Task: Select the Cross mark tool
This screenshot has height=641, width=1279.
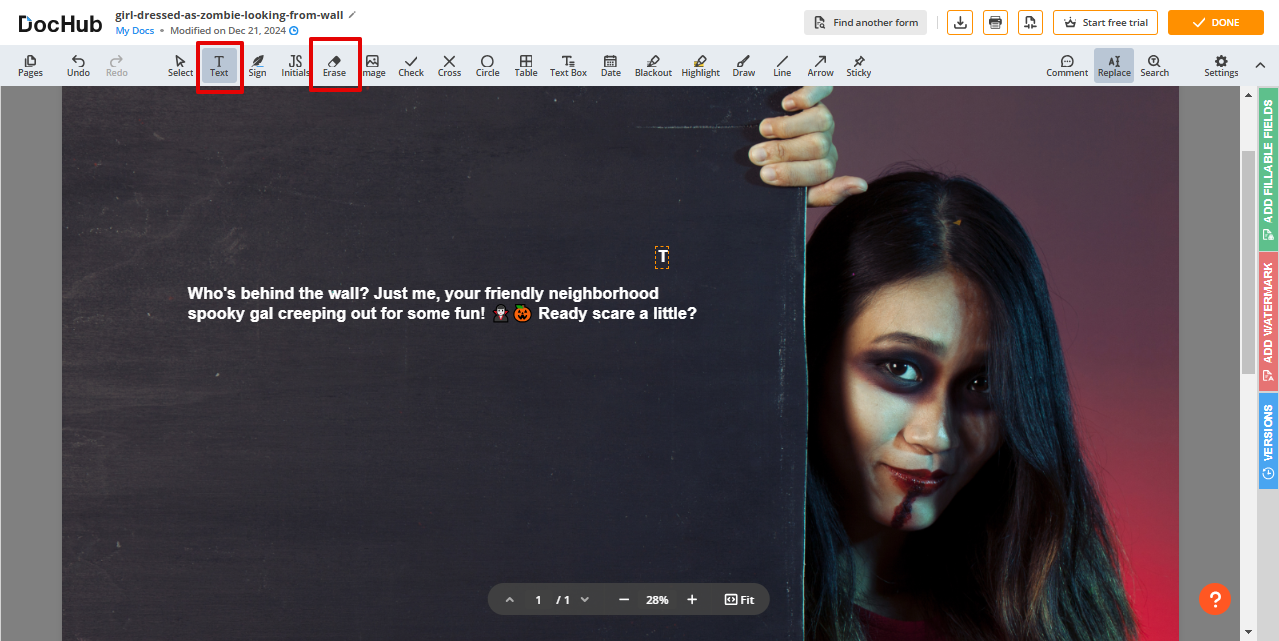Action: tap(449, 66)
